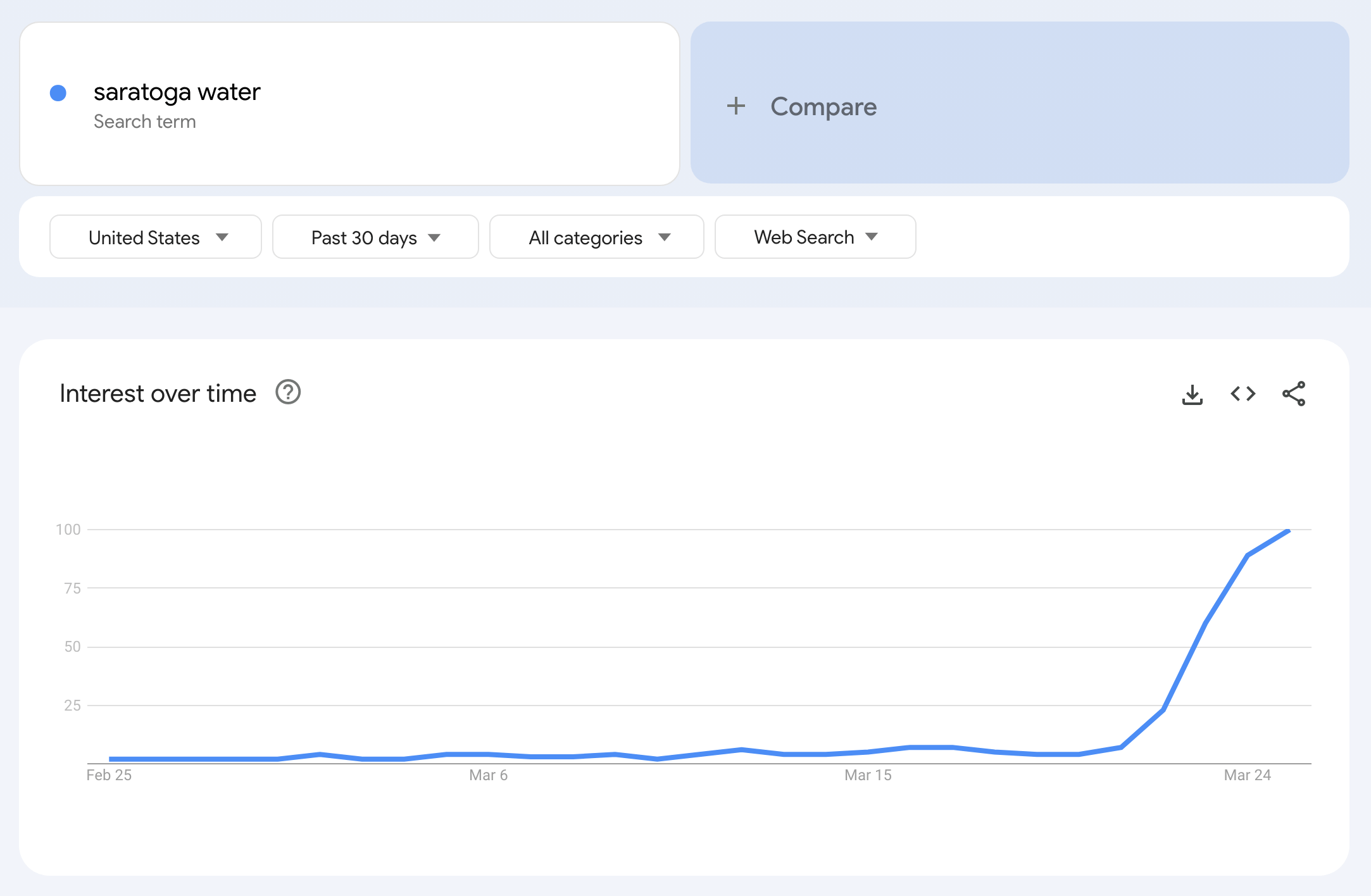The height and width of the screenshot is (896, 1371).
Task: Click the plus icon beside Compare
Action: [x=736, y=106]
